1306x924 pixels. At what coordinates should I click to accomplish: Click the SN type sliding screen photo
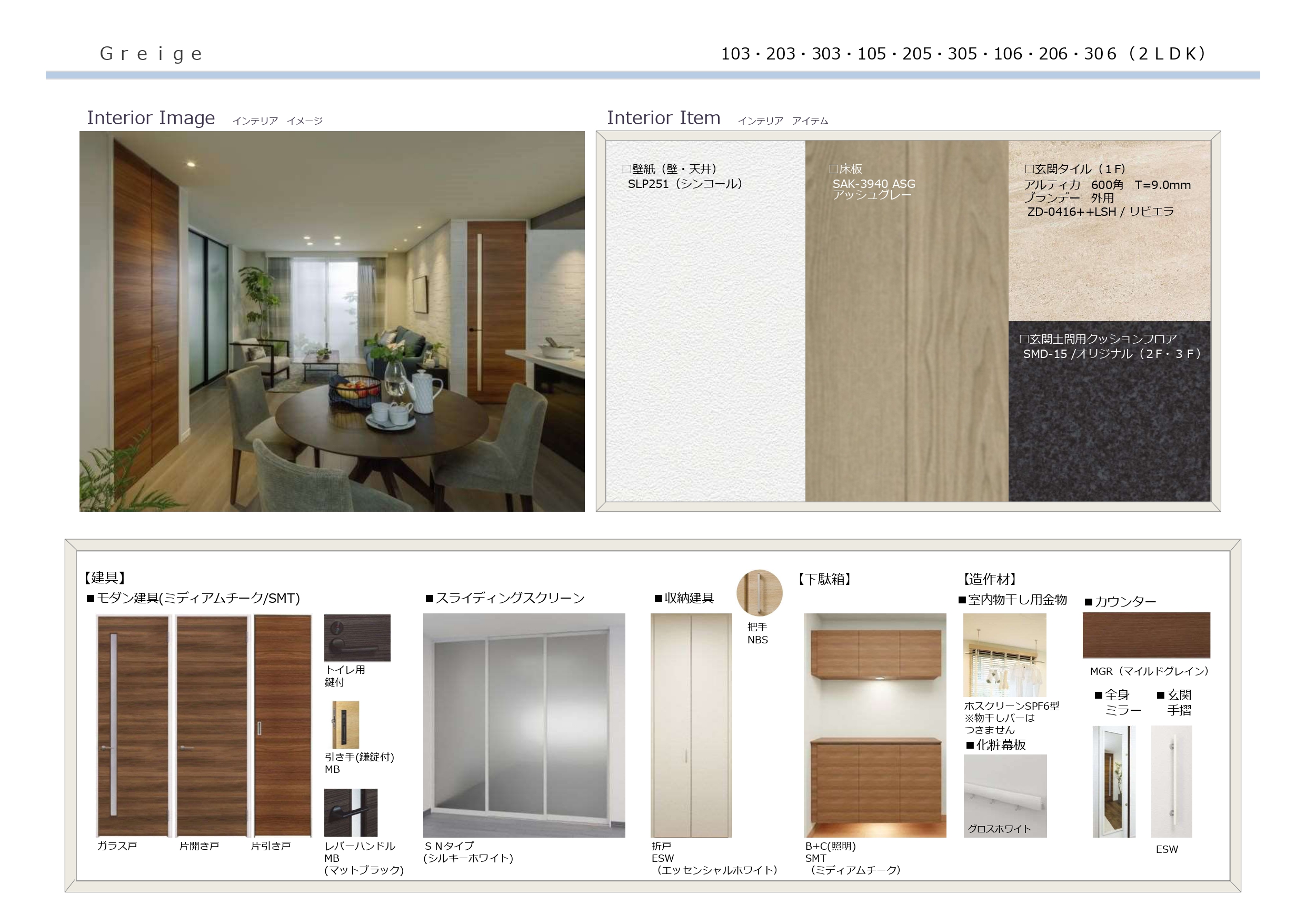pos(523,725)
